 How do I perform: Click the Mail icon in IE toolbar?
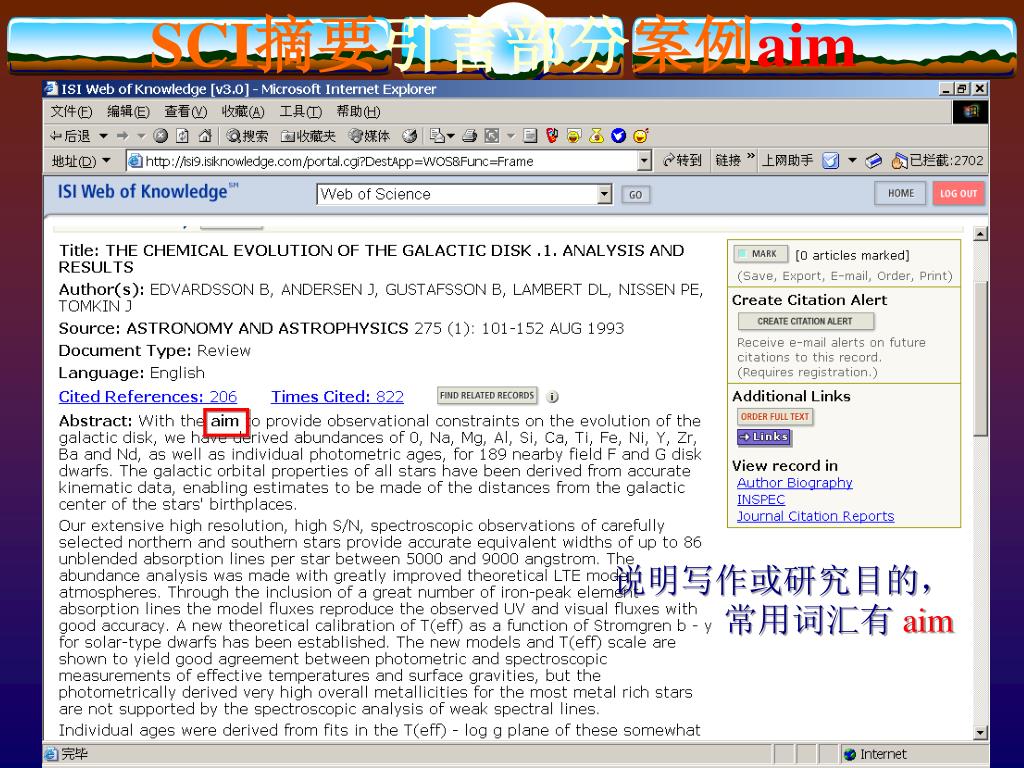tap(438, 136)
